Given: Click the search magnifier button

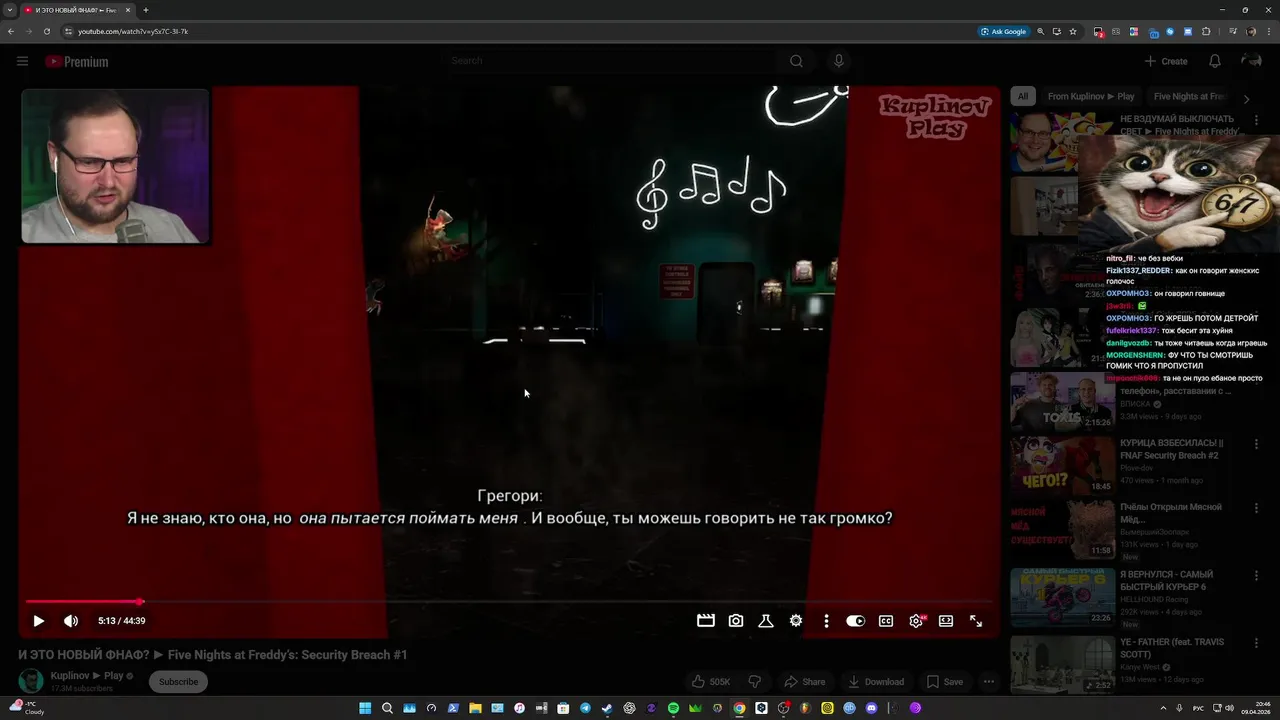Looking at the screenshot, I should click(796, 61).
